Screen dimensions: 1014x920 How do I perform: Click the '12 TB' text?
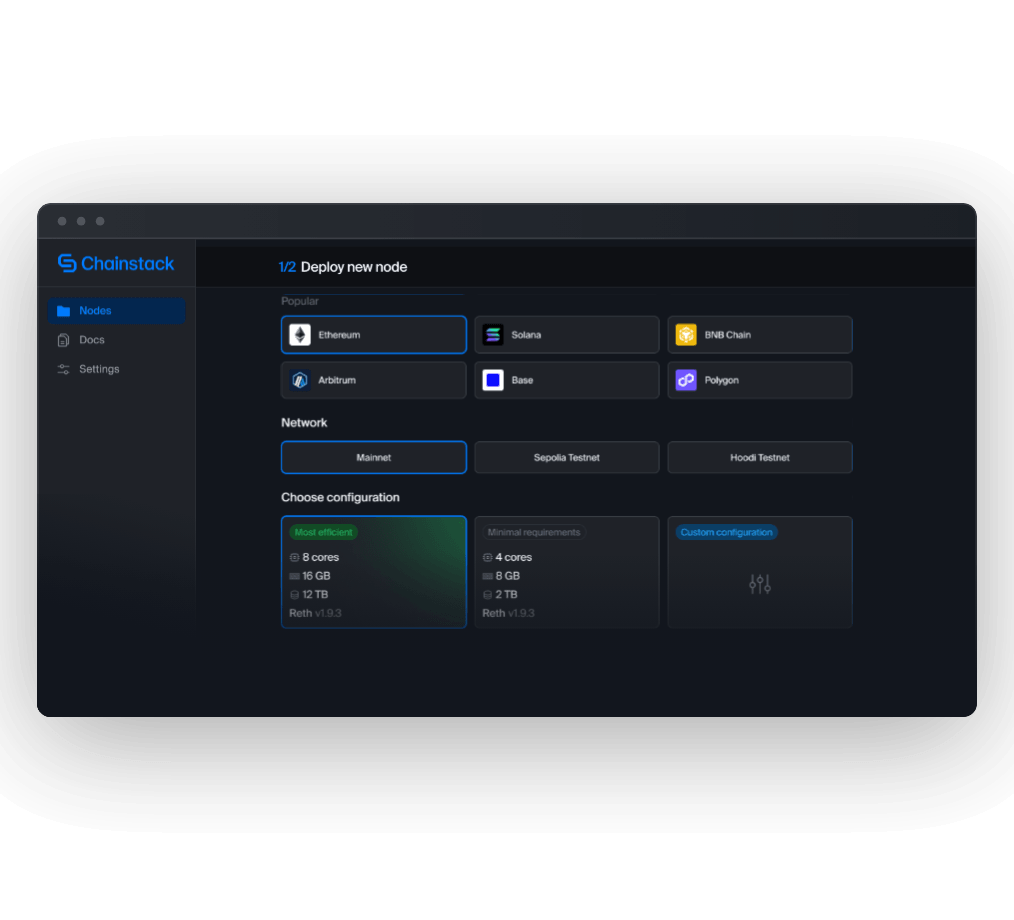pyautogui.click(x=316, y=595)
